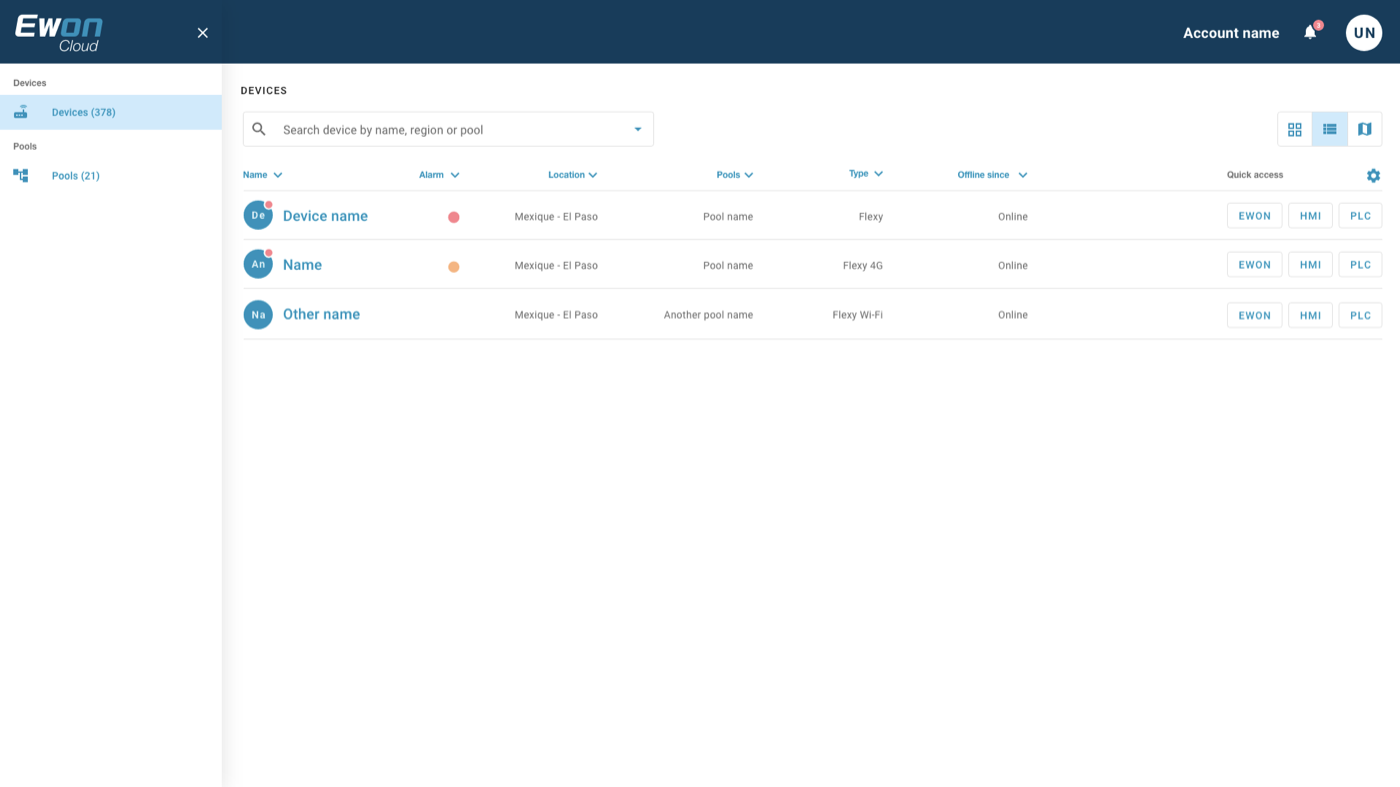Click the Pools icon in the sidebar
Image resolution: width=1400 pixels, height=787 pixels.
[x=21, y=175]
